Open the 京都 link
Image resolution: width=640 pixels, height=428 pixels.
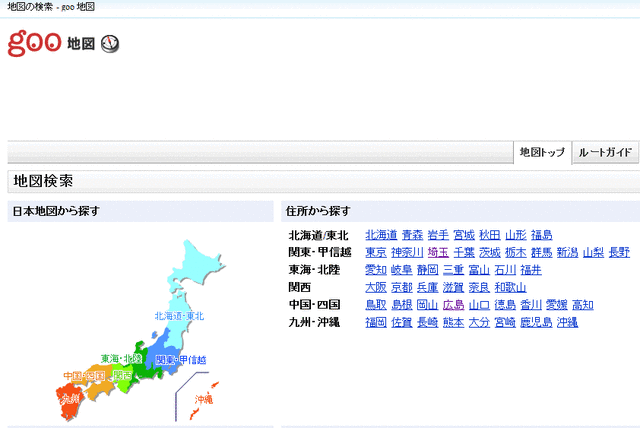pyautogui.click(x=402, y=288)
